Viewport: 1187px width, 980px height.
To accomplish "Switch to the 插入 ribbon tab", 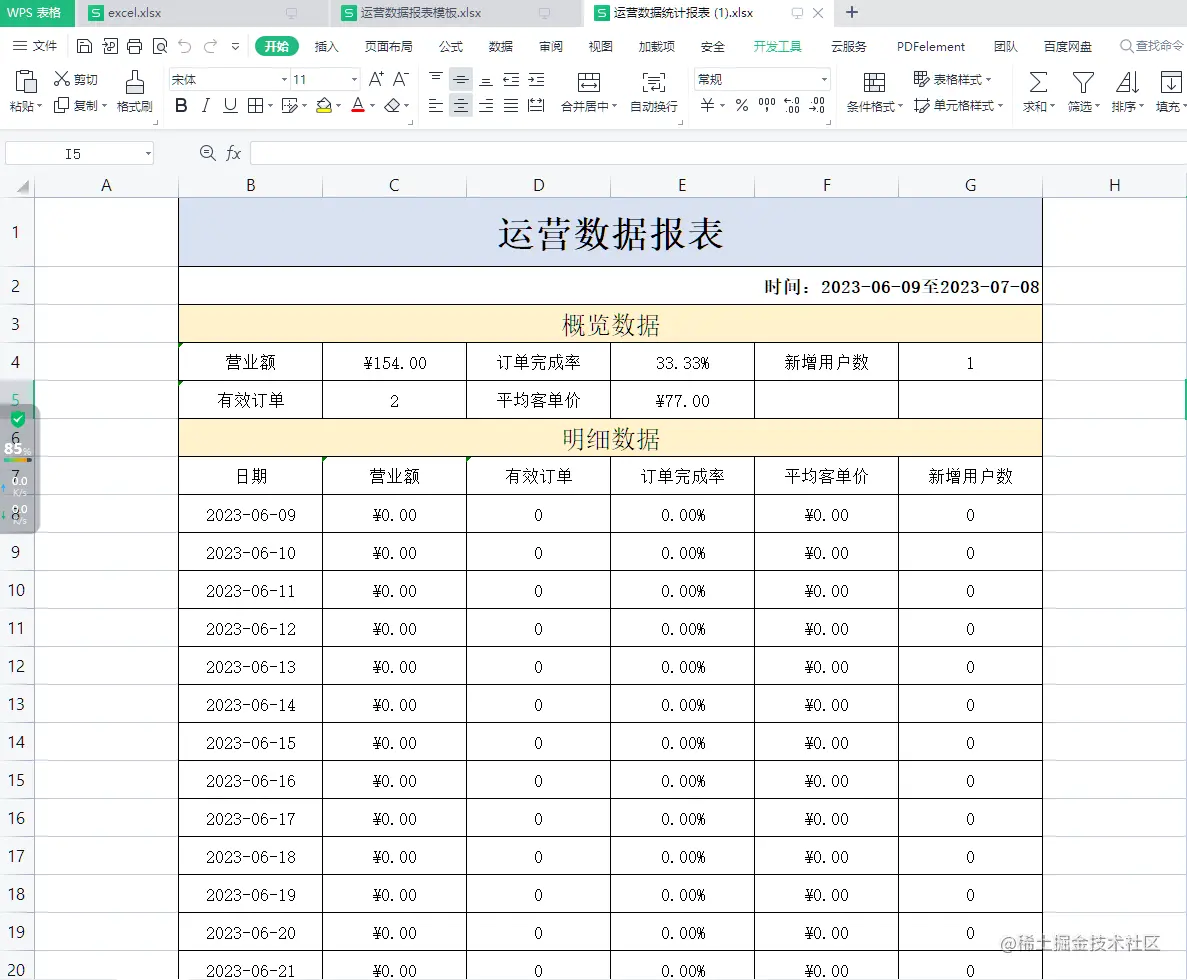I will pos(326,46).
